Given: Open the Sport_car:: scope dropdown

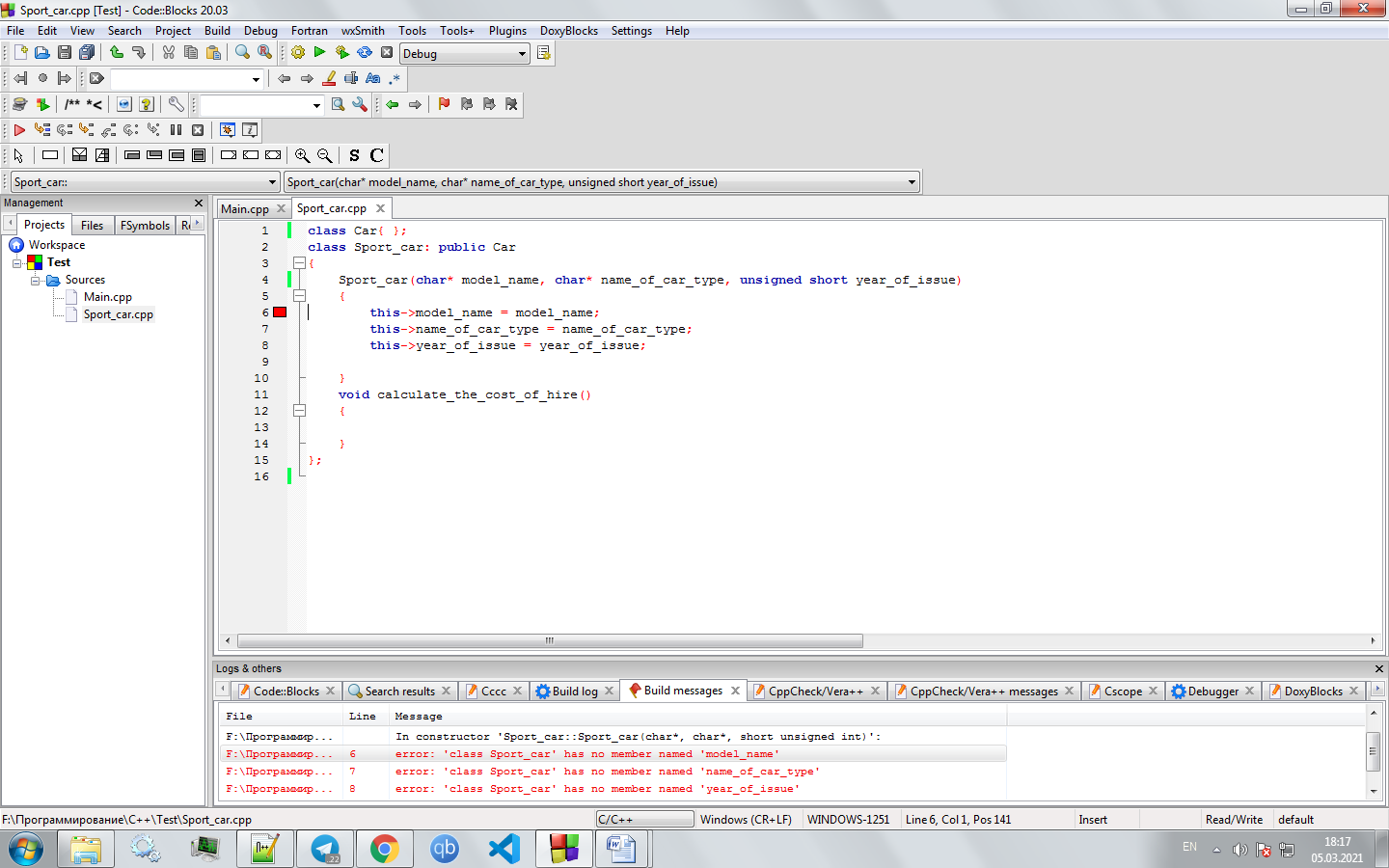Looking at the screenshot, I should (272, 182).
